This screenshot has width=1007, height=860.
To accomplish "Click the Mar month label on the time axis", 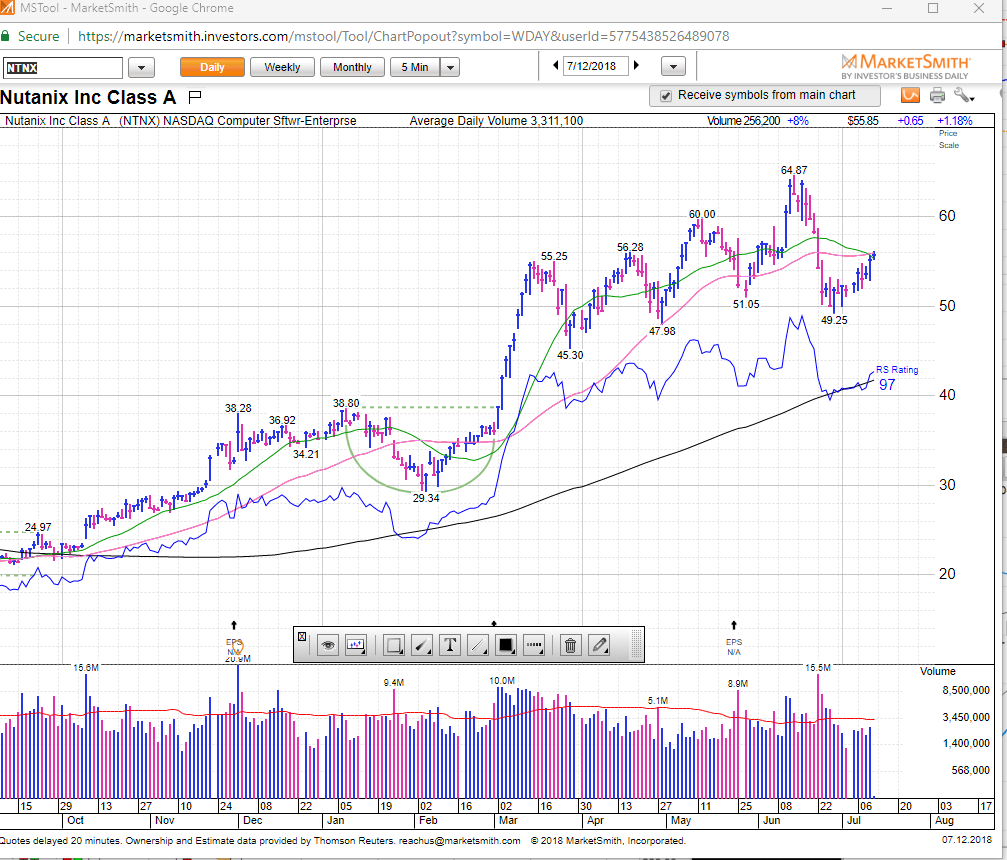I will click(x=509, y=820).
